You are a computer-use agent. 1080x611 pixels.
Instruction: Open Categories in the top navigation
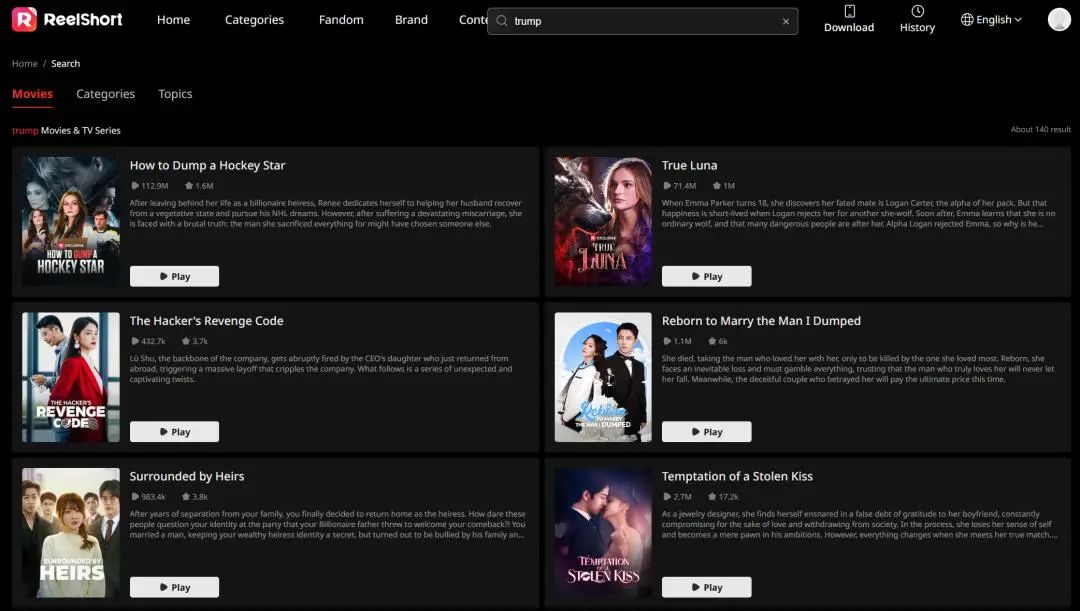click(x=254, y=20)
